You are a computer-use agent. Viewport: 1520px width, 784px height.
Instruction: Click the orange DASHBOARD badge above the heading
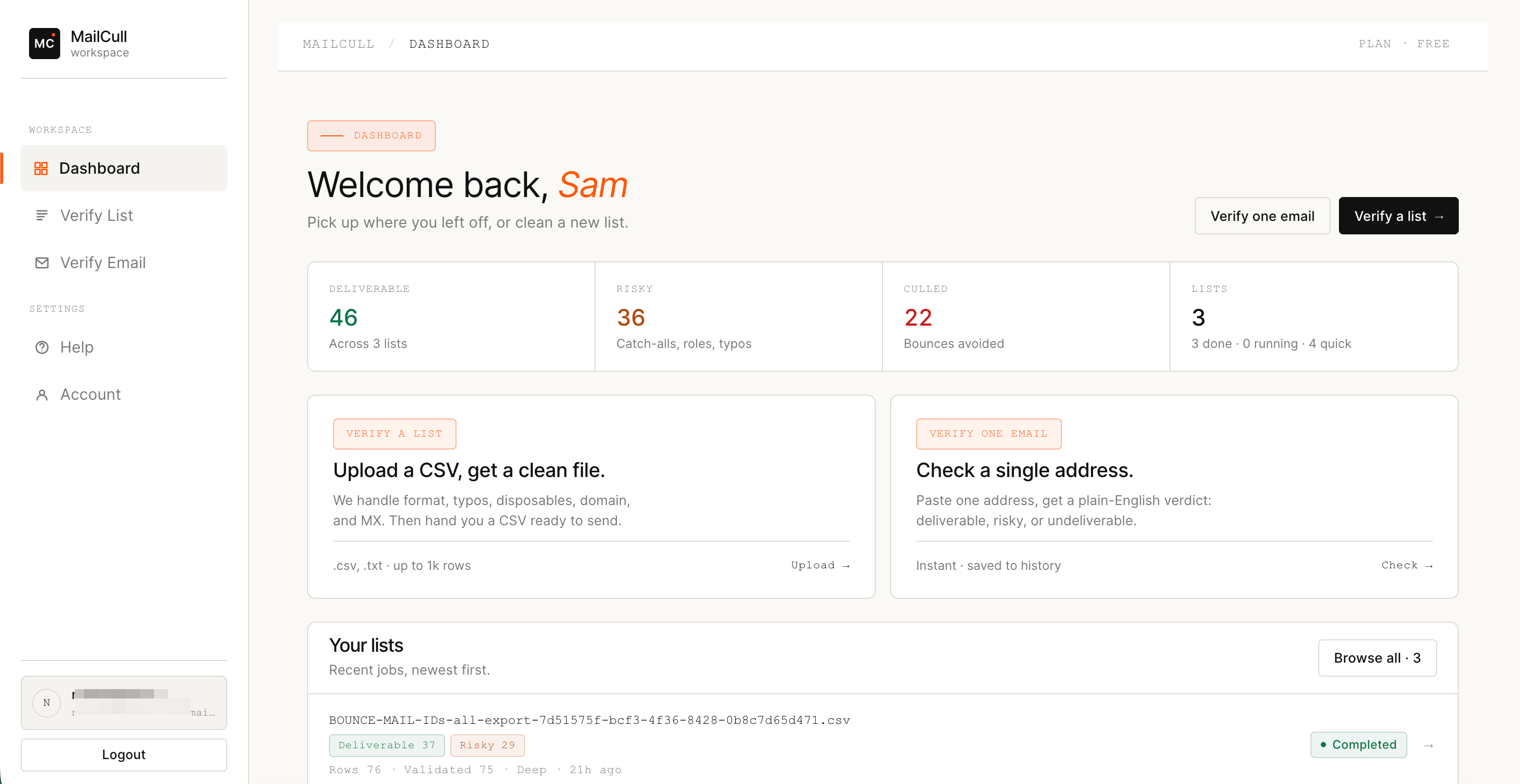(x=371, y=136)
